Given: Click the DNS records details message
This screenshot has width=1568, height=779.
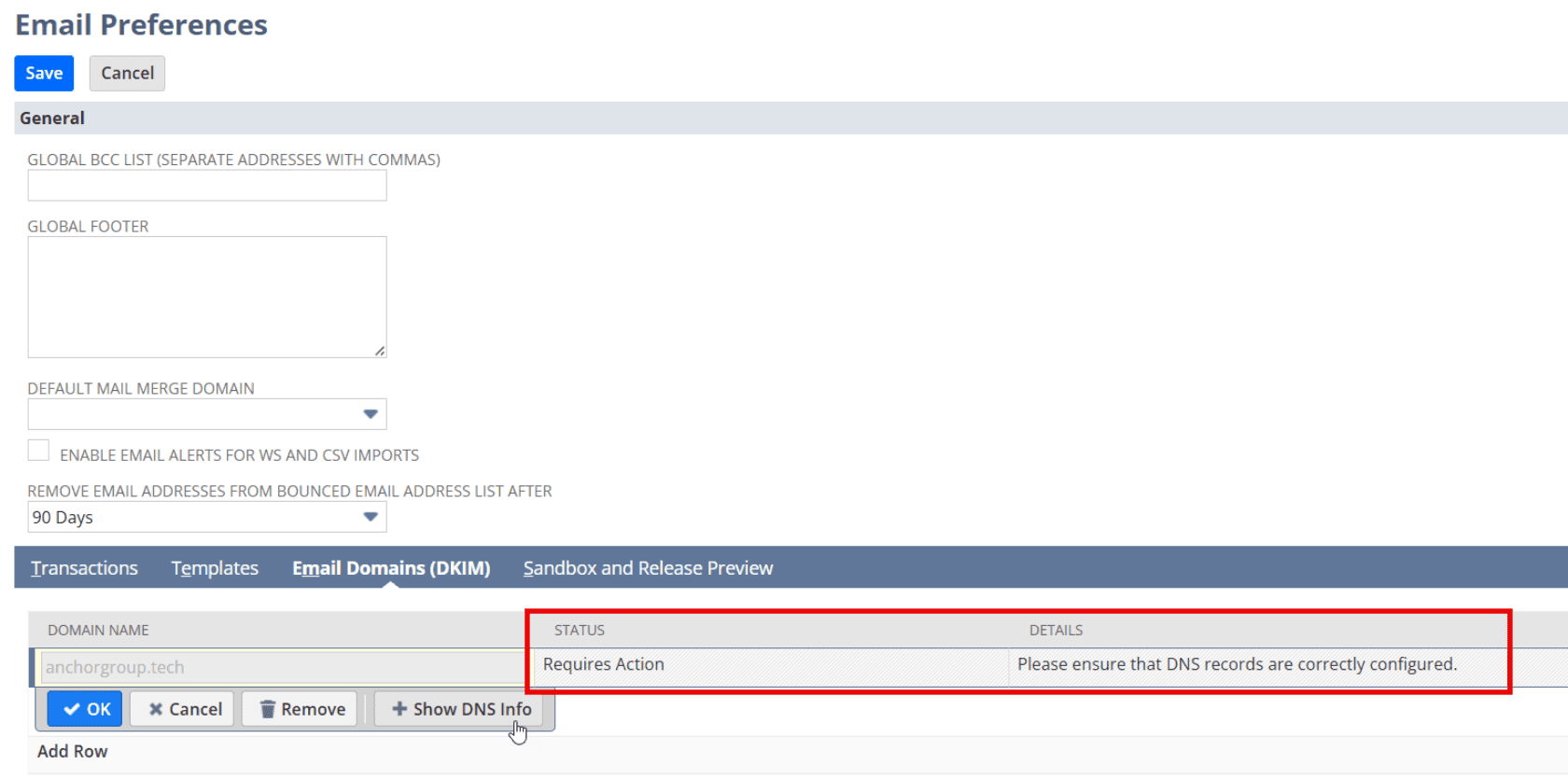Looking at the screenshot, I should [x=1237, y=664].
